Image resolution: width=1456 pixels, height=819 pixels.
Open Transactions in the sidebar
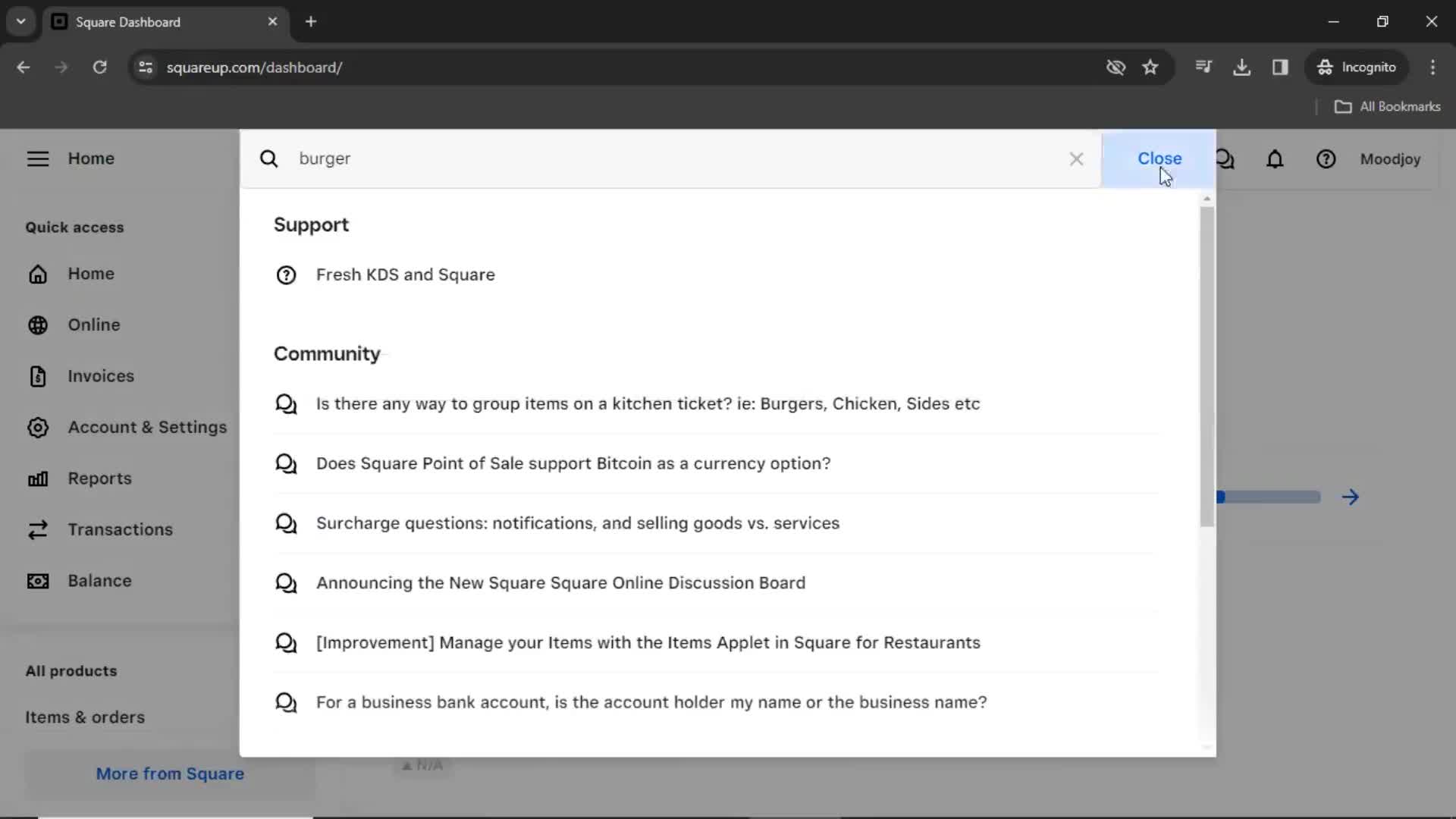[x=120, y=529]
